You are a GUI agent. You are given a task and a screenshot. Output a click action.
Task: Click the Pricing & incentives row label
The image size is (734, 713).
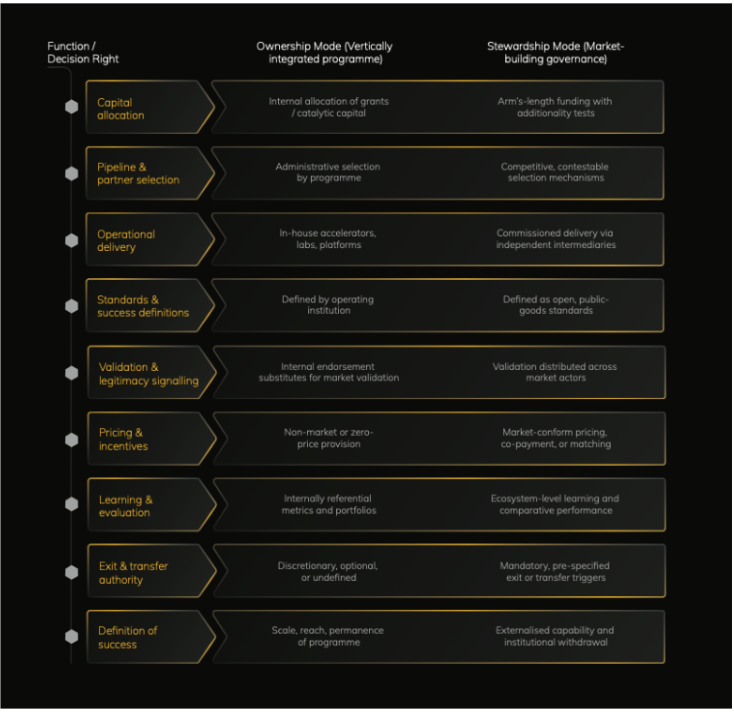(x=123, y=439)
